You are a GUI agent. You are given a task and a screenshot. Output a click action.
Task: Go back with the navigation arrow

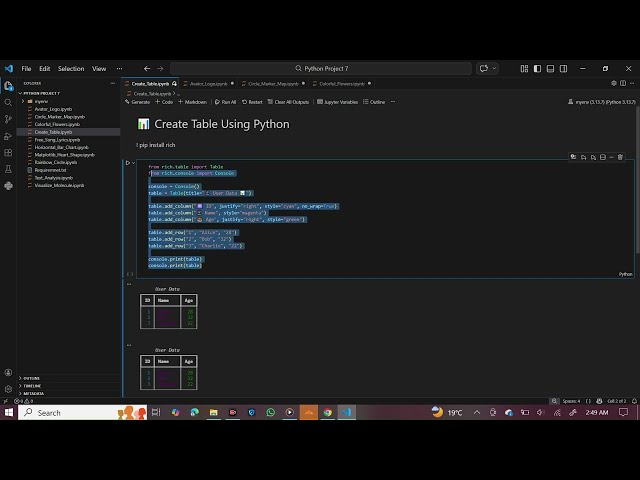pyautogui.click(x=147, y=69)
